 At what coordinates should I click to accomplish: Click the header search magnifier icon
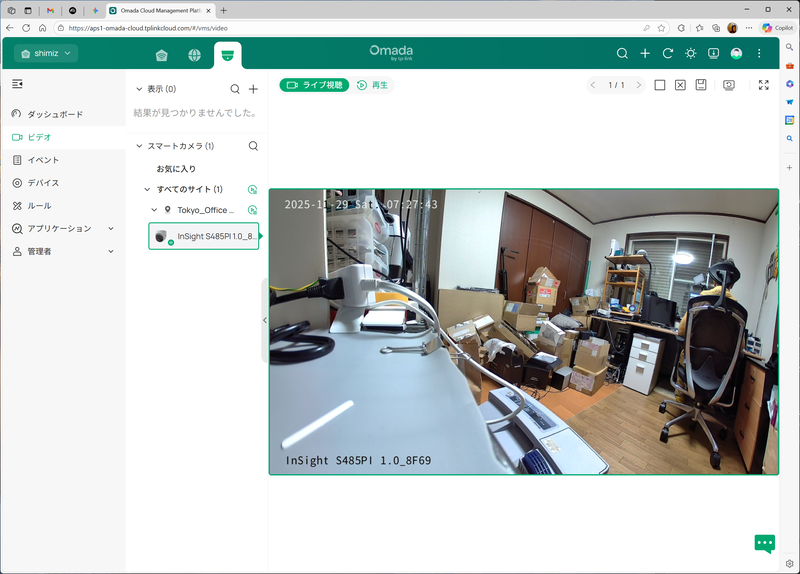tap(622, 53)
